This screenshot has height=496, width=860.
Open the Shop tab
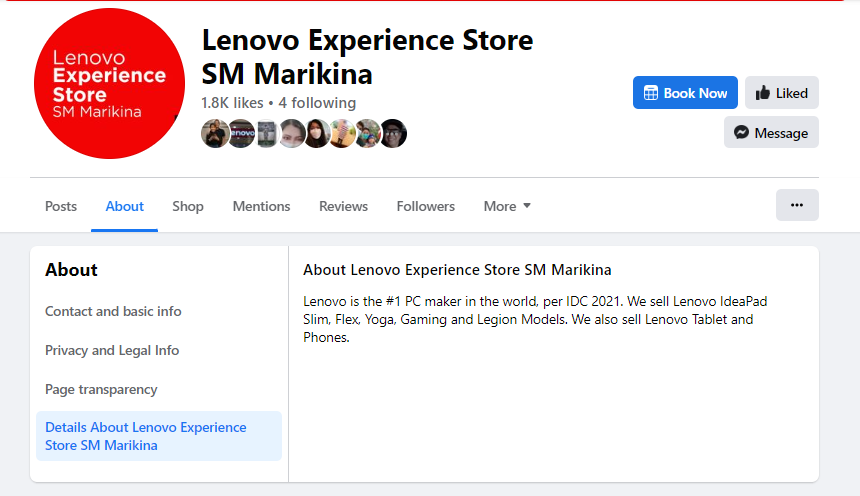188,206
